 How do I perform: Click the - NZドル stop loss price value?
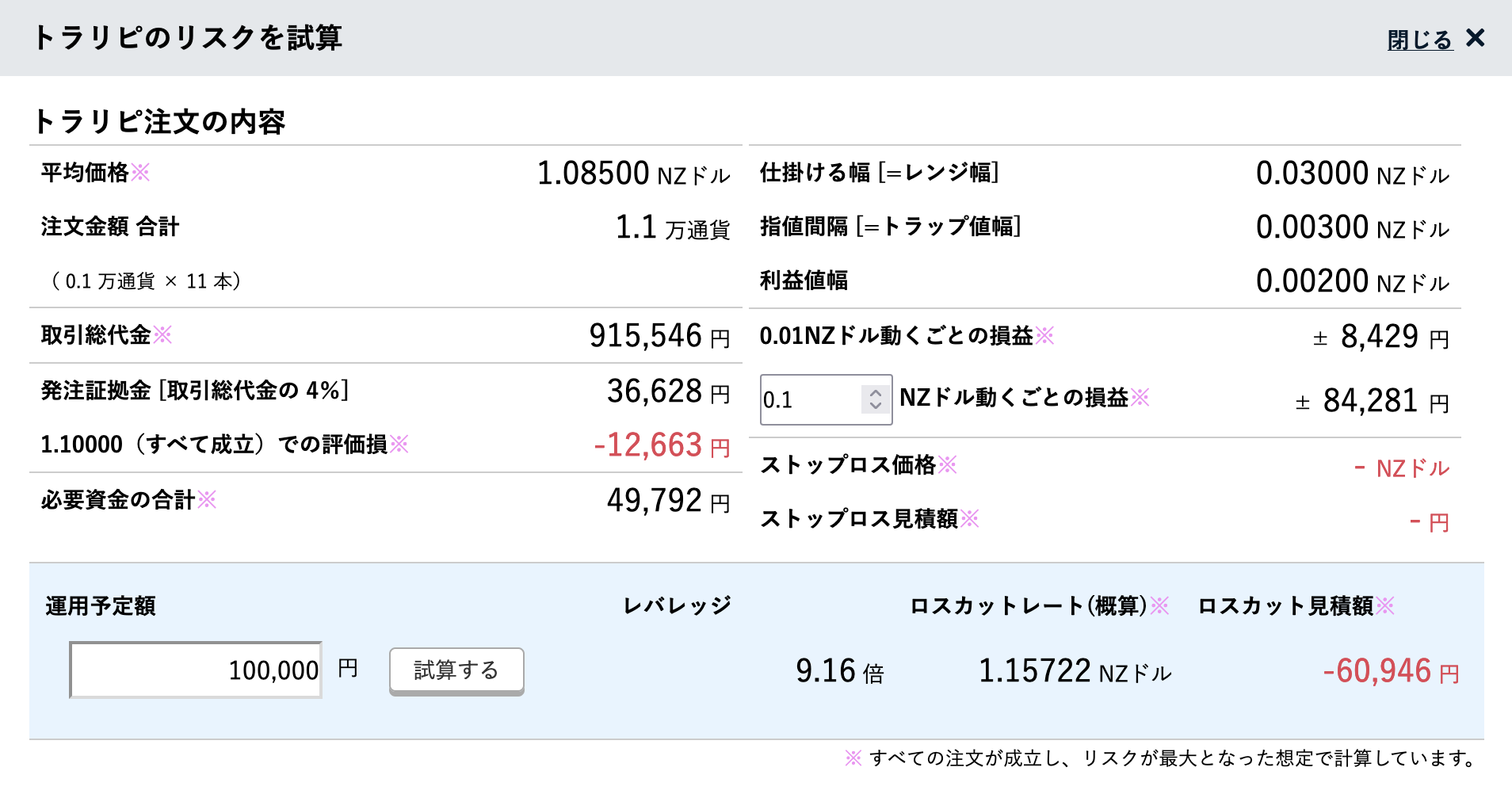pos(1402,468)
